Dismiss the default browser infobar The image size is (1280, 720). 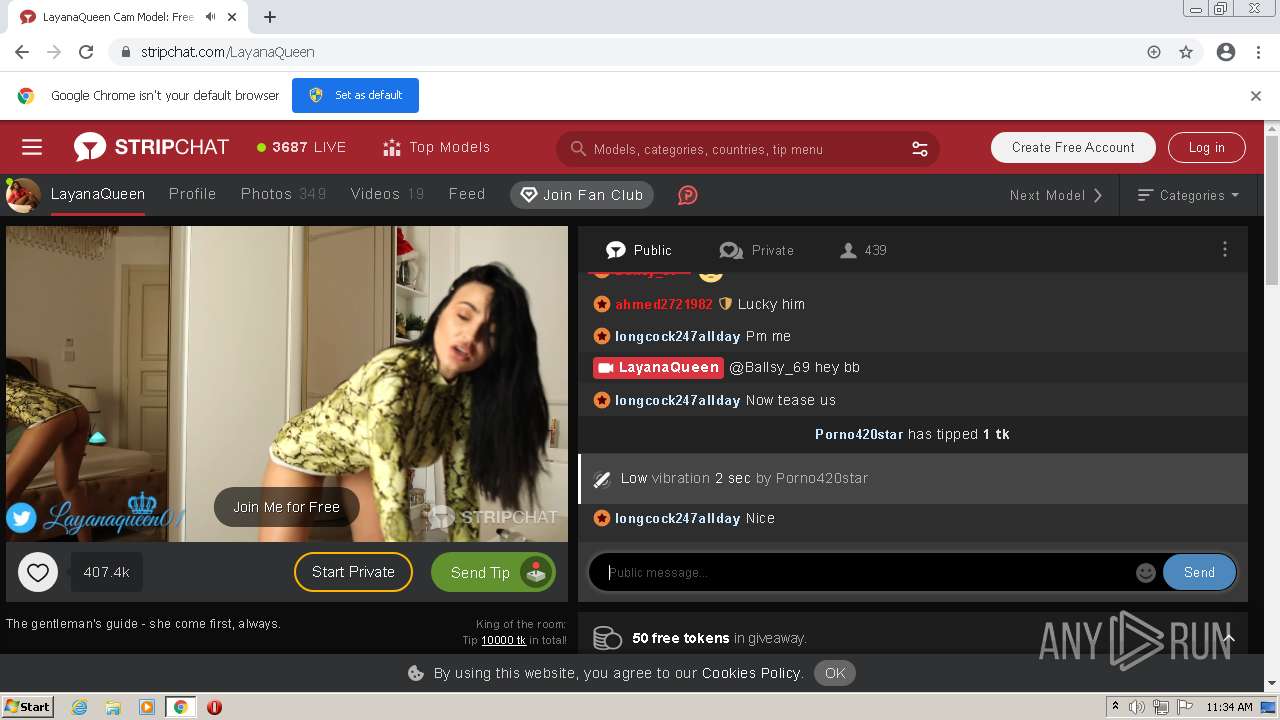(1256, 96)
